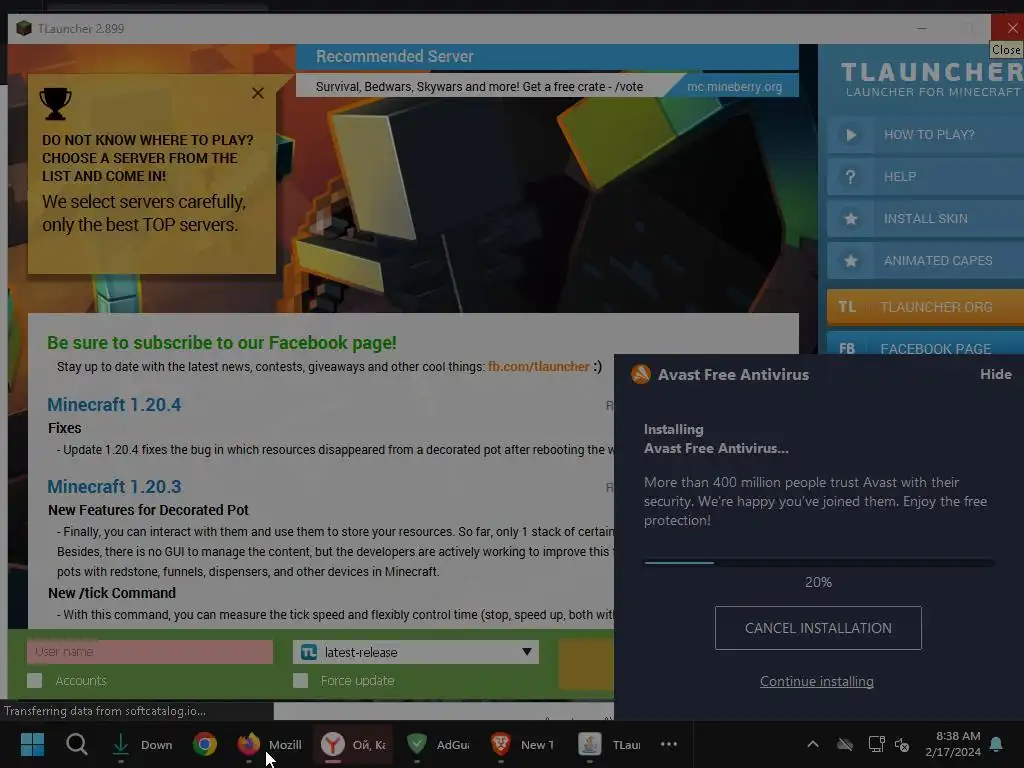Click the Help question mark icon

click(x=850, y=177)
